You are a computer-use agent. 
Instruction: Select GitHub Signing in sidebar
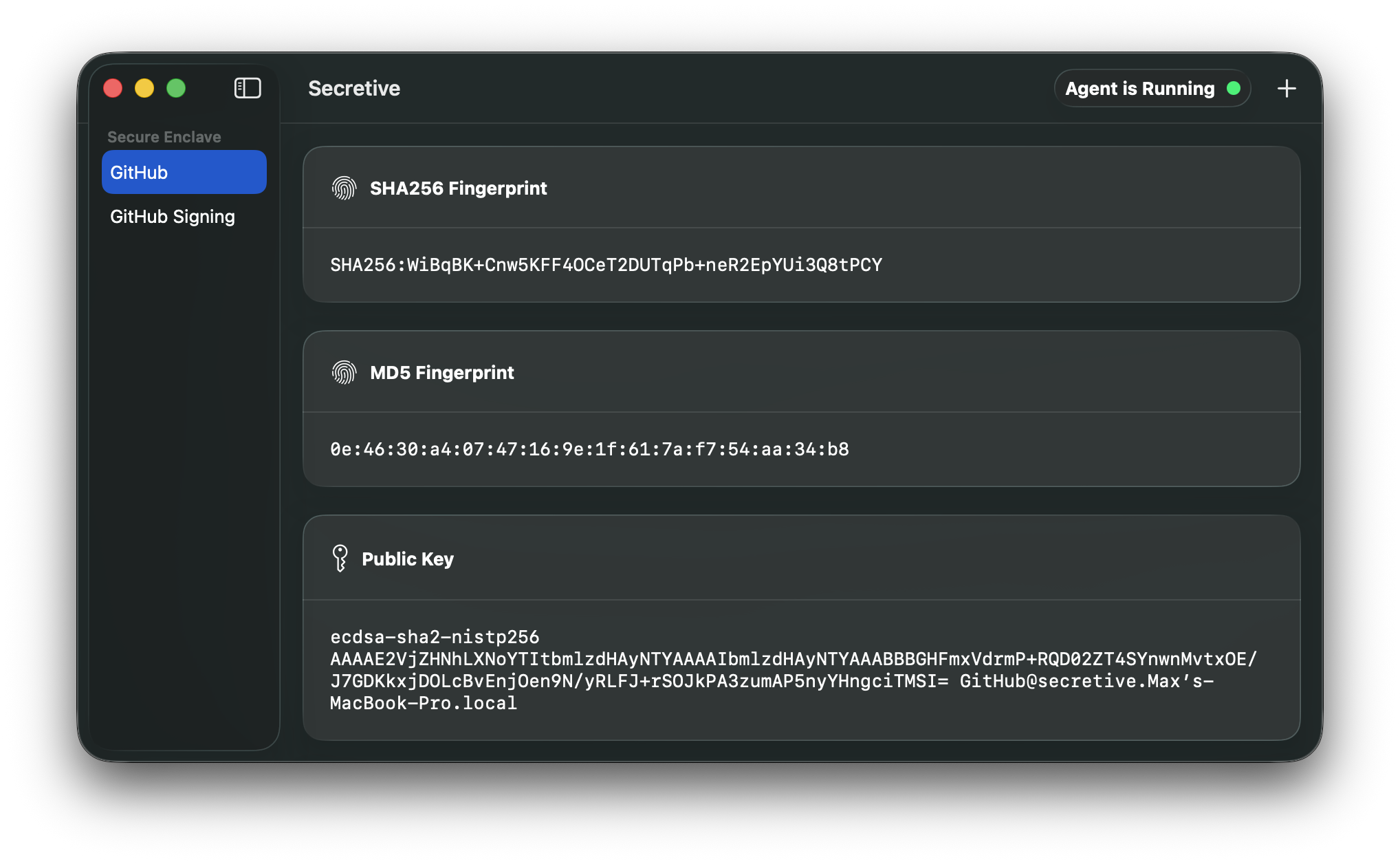click(173, 217)
